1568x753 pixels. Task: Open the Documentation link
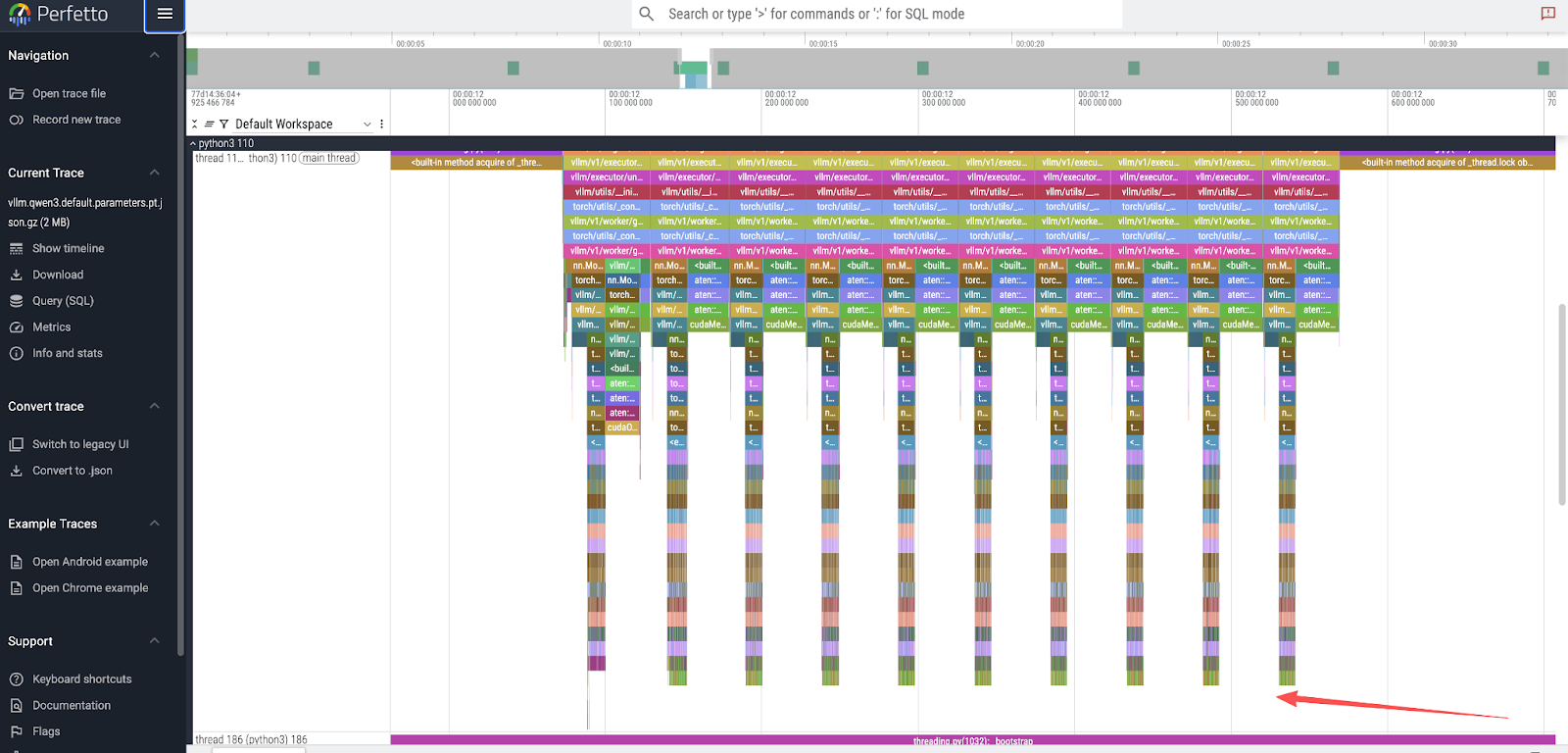point(71,706)
